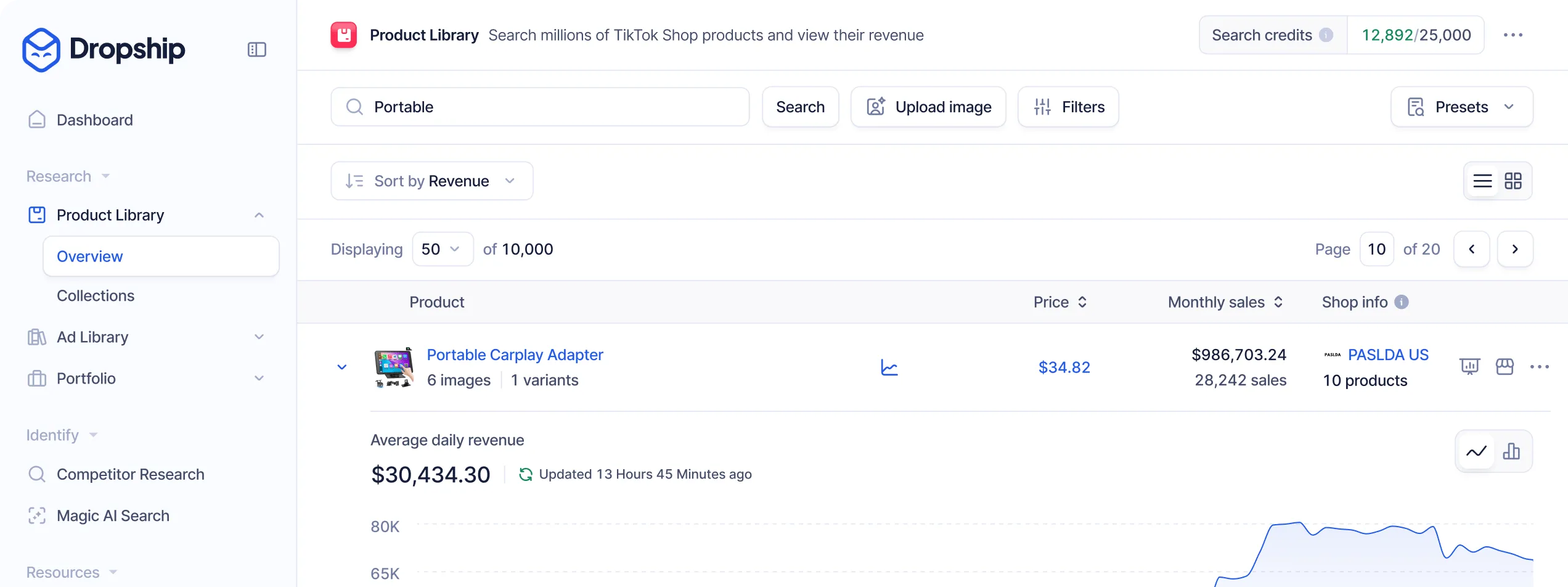Select the Overview tab under Product Library

89,256
